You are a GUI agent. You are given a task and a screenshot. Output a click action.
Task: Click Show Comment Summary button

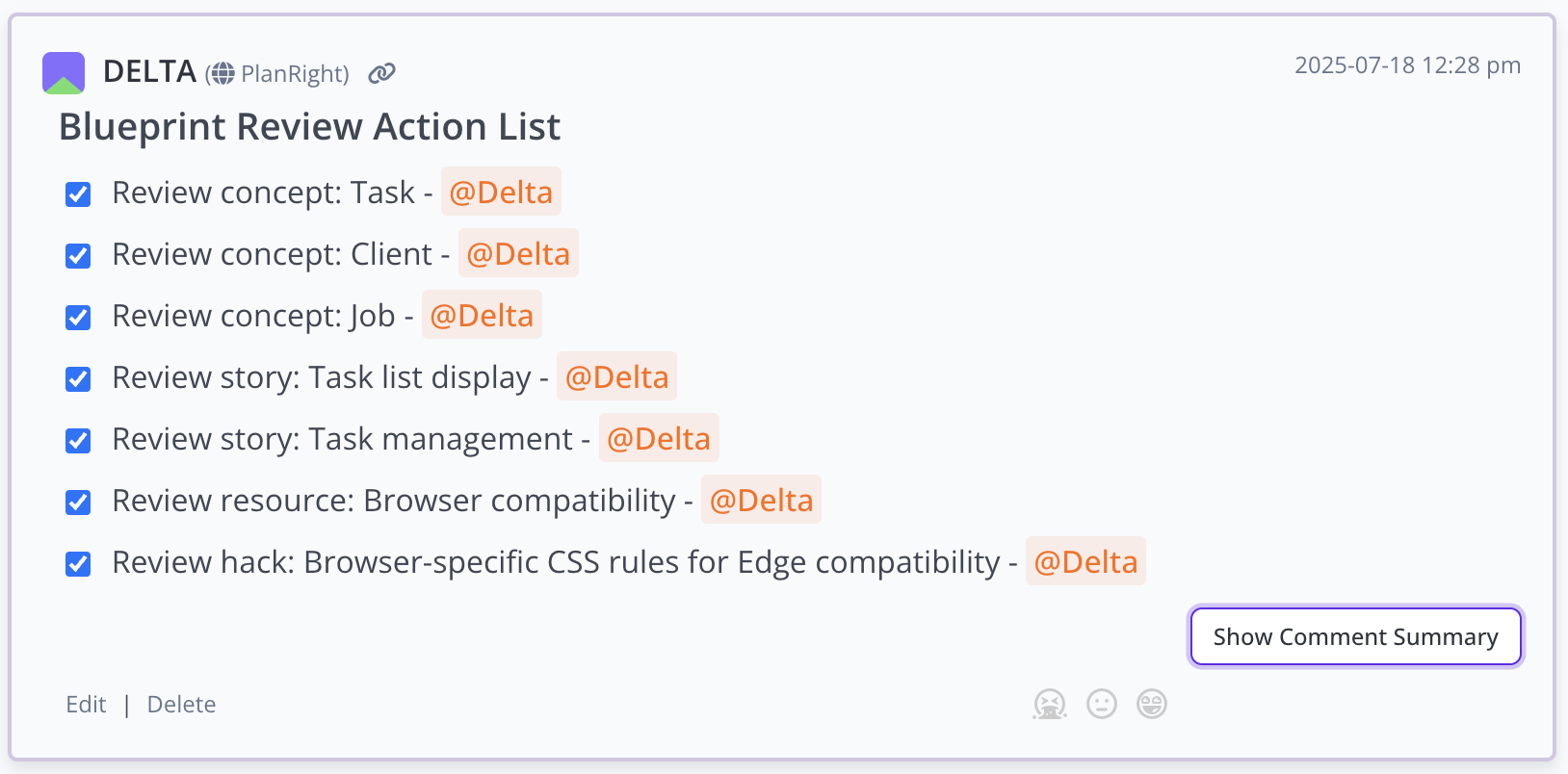1356,636
